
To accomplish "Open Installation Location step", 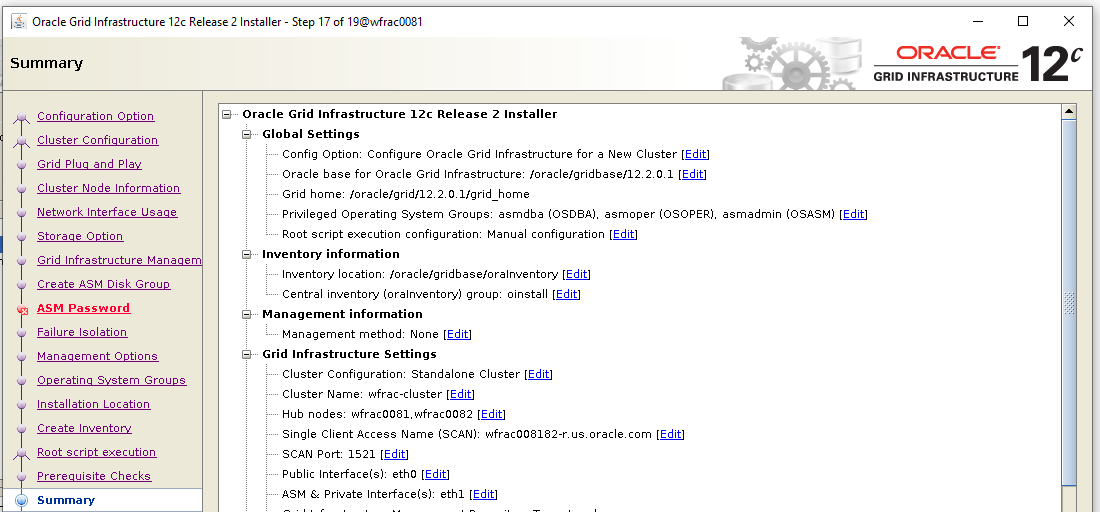I will coord(93,405).
